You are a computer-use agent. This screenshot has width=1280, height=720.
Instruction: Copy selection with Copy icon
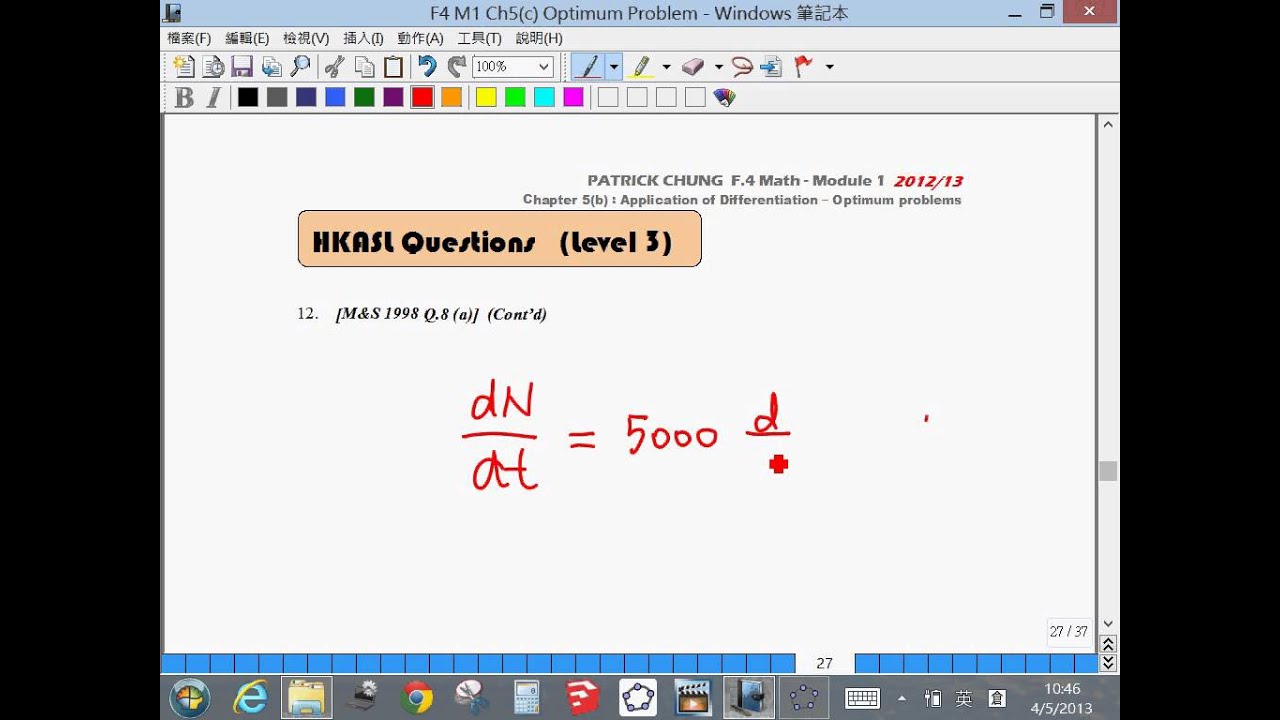click(364, 67)
